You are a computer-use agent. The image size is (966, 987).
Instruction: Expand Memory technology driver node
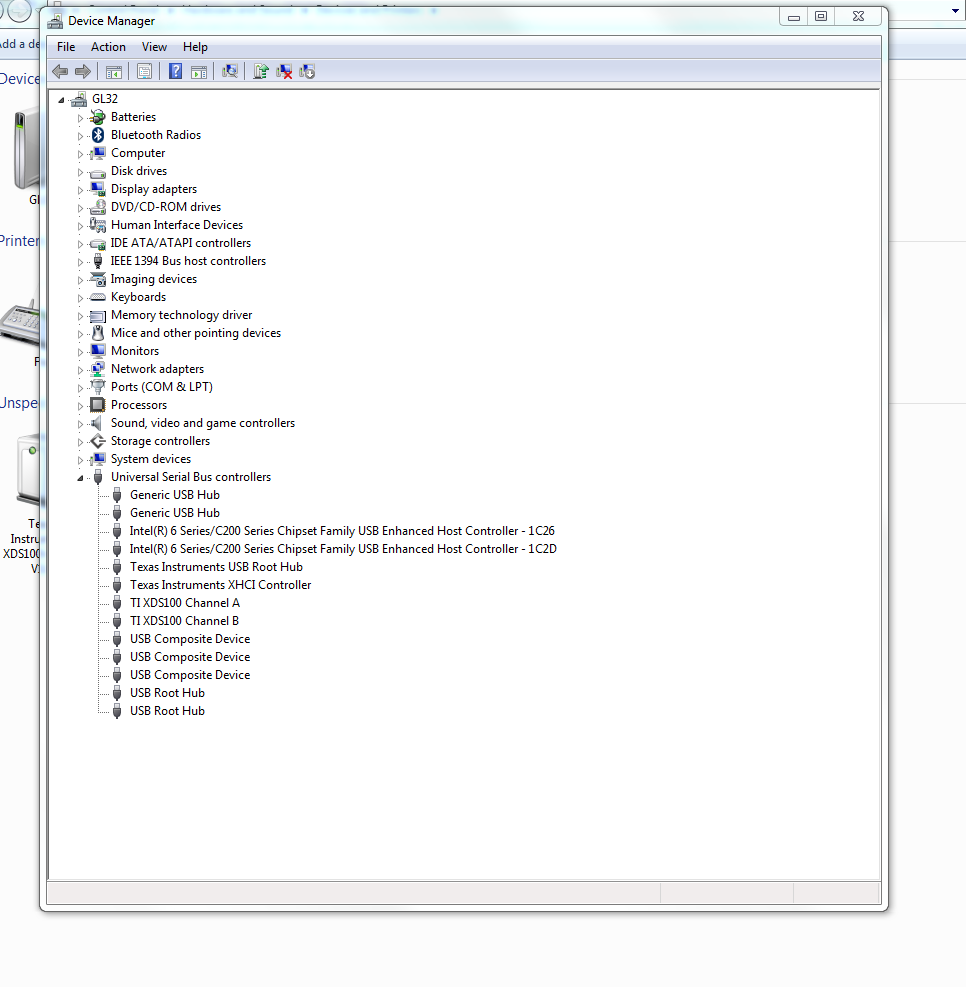point(80,315)
